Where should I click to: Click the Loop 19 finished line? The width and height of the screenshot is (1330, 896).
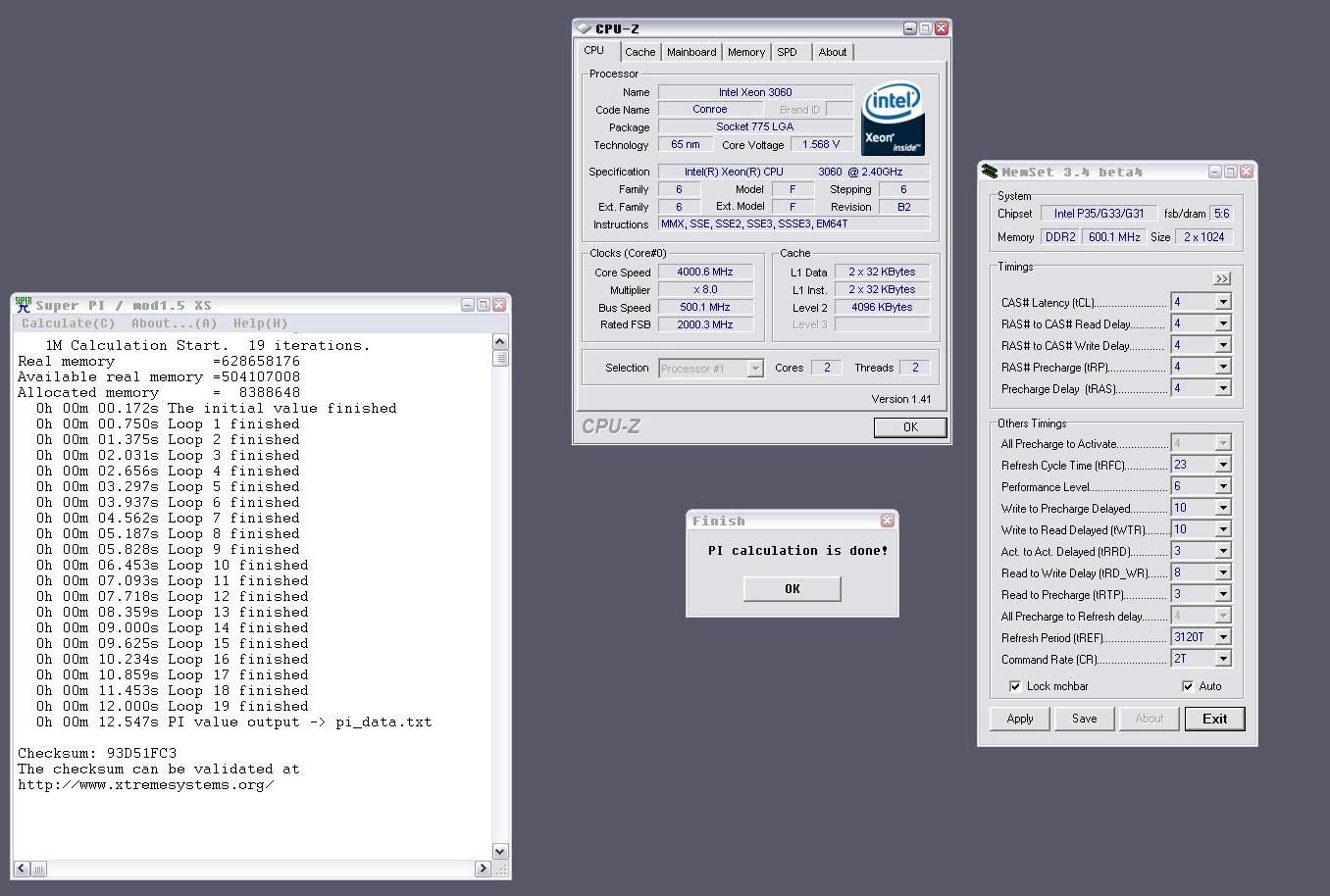173,706
